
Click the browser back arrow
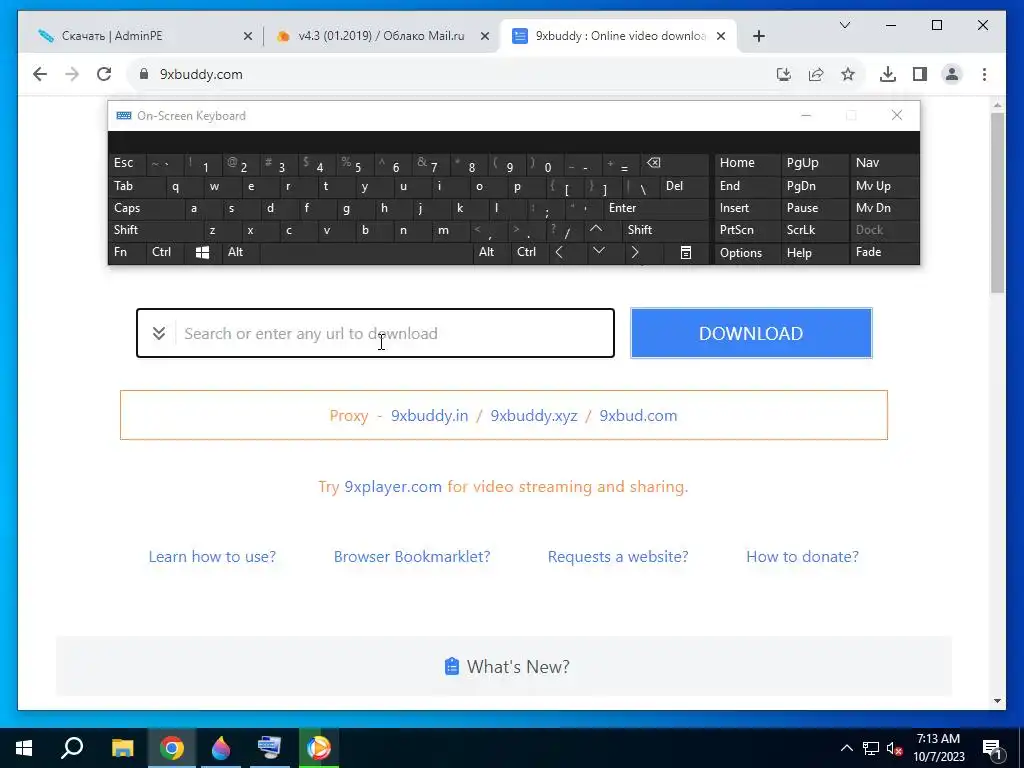point(40,74)
